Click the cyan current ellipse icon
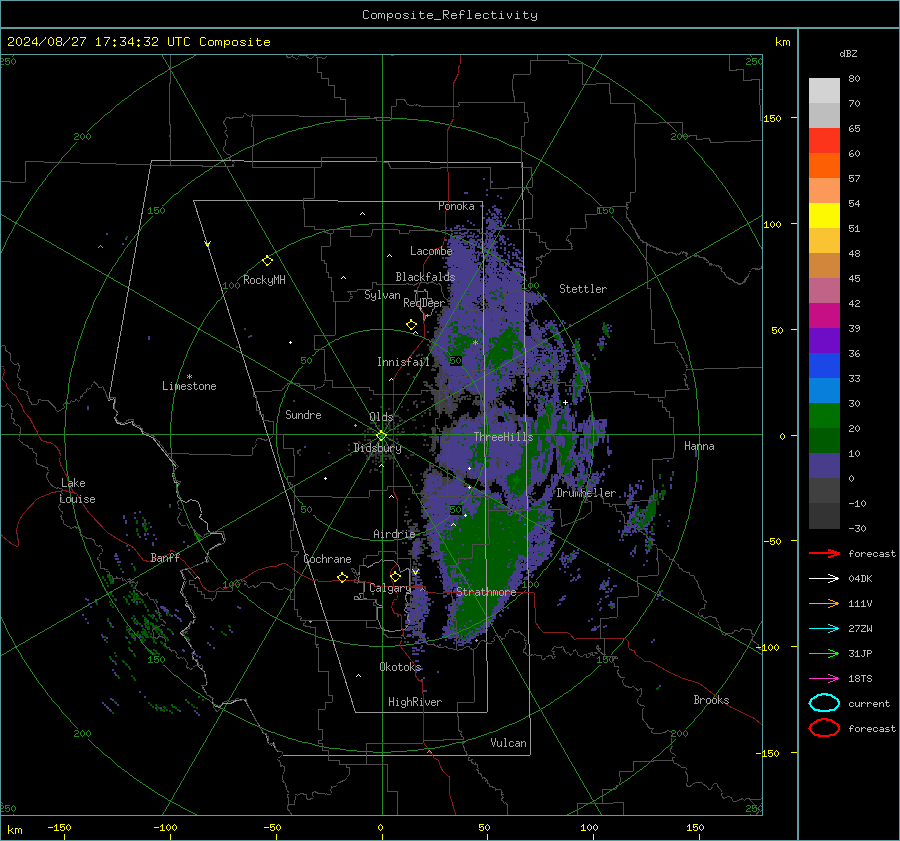This screenshot has width=900, height=841. (x=824, y=703)
